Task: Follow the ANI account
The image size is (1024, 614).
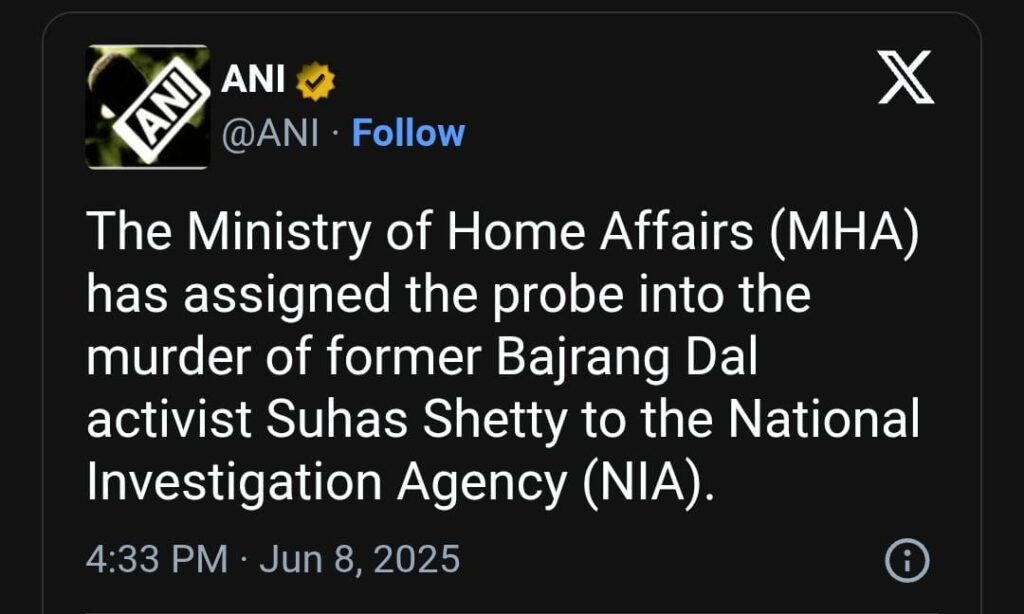Action: [408, 134]
